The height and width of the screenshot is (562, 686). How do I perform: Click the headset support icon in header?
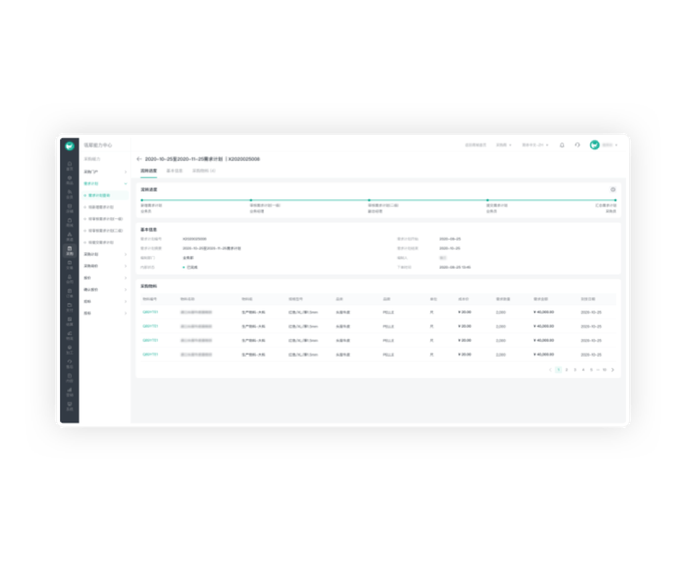577,145
